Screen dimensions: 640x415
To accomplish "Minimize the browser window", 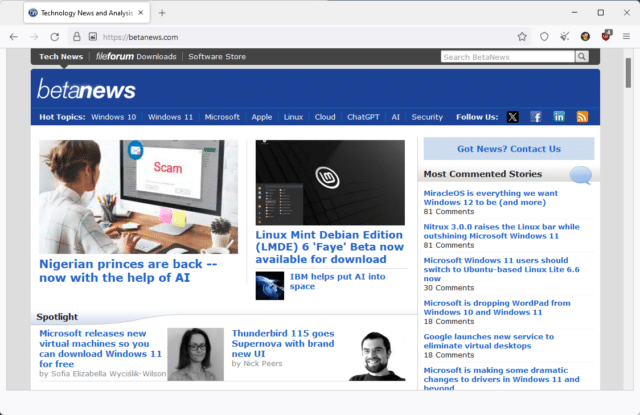I will 574,13.
